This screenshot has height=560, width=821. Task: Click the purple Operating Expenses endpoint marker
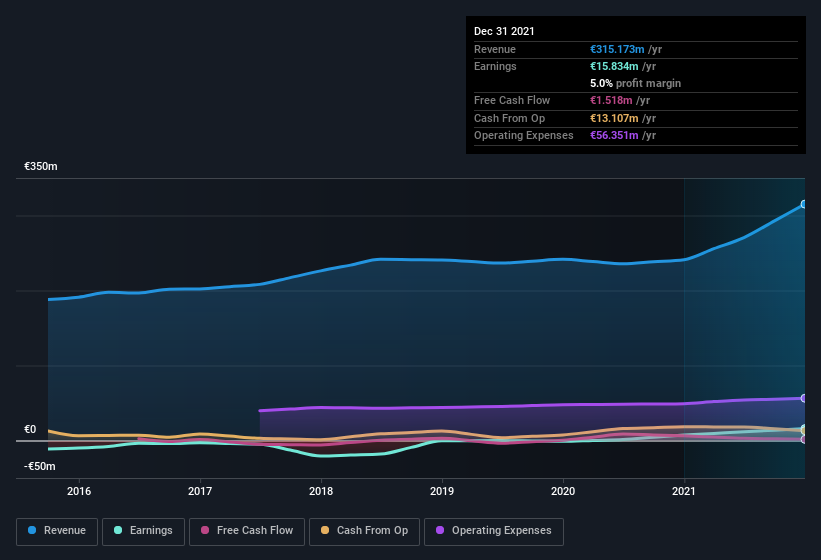tap(804, 398)
